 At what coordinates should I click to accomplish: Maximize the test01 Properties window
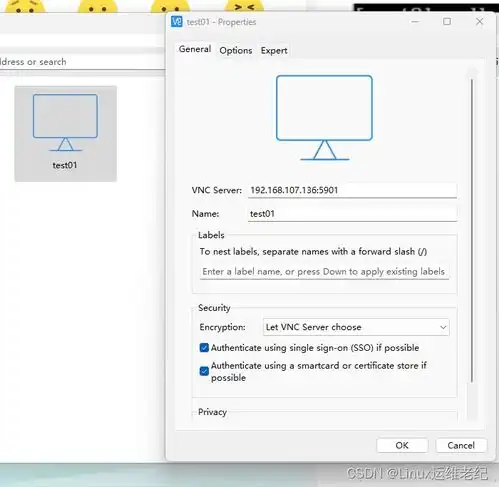[447, 22]
